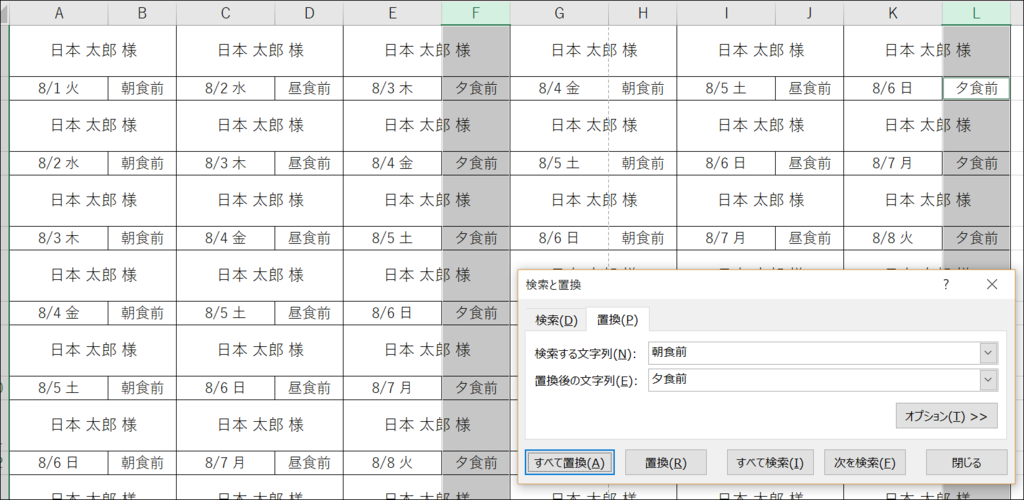Click 昼食前 cell next to 8/7 月 in column J
1024x500 pixels.
coord(809,238)
